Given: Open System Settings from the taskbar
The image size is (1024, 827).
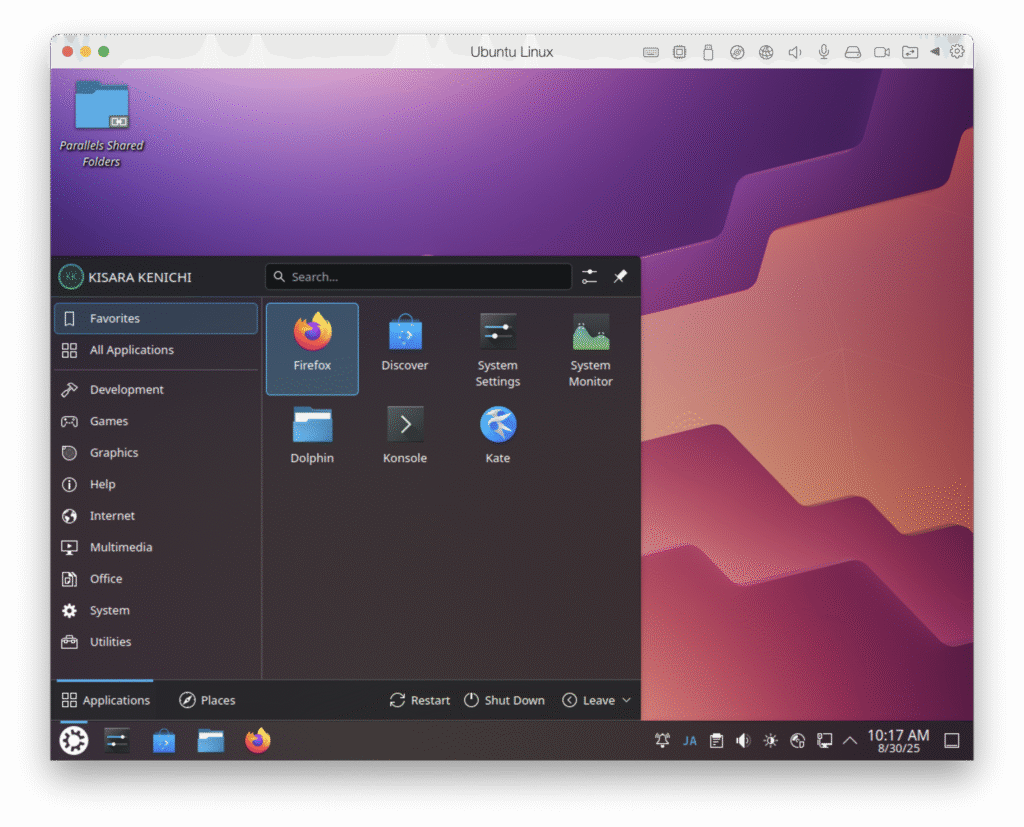Looking at the screenshot, I should [118, 741].
